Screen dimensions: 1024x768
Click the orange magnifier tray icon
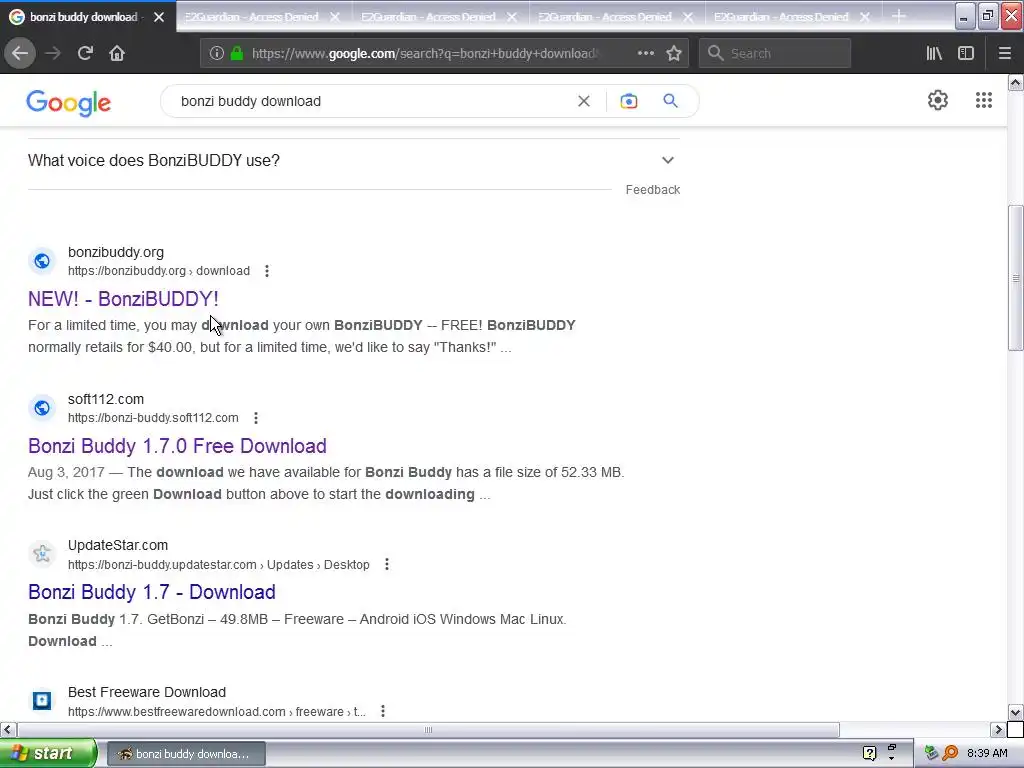(950, 754)
